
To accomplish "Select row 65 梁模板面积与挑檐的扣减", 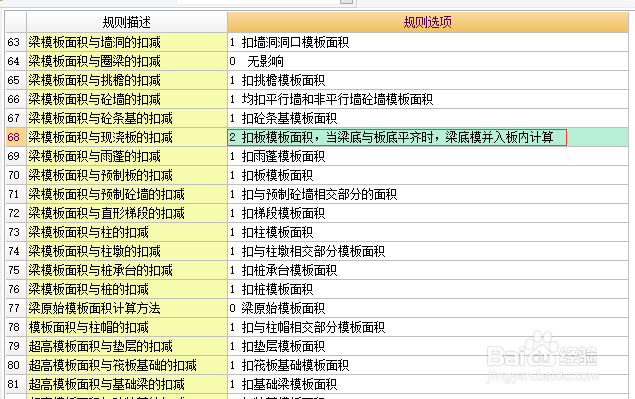I will (x=127, y=80).
